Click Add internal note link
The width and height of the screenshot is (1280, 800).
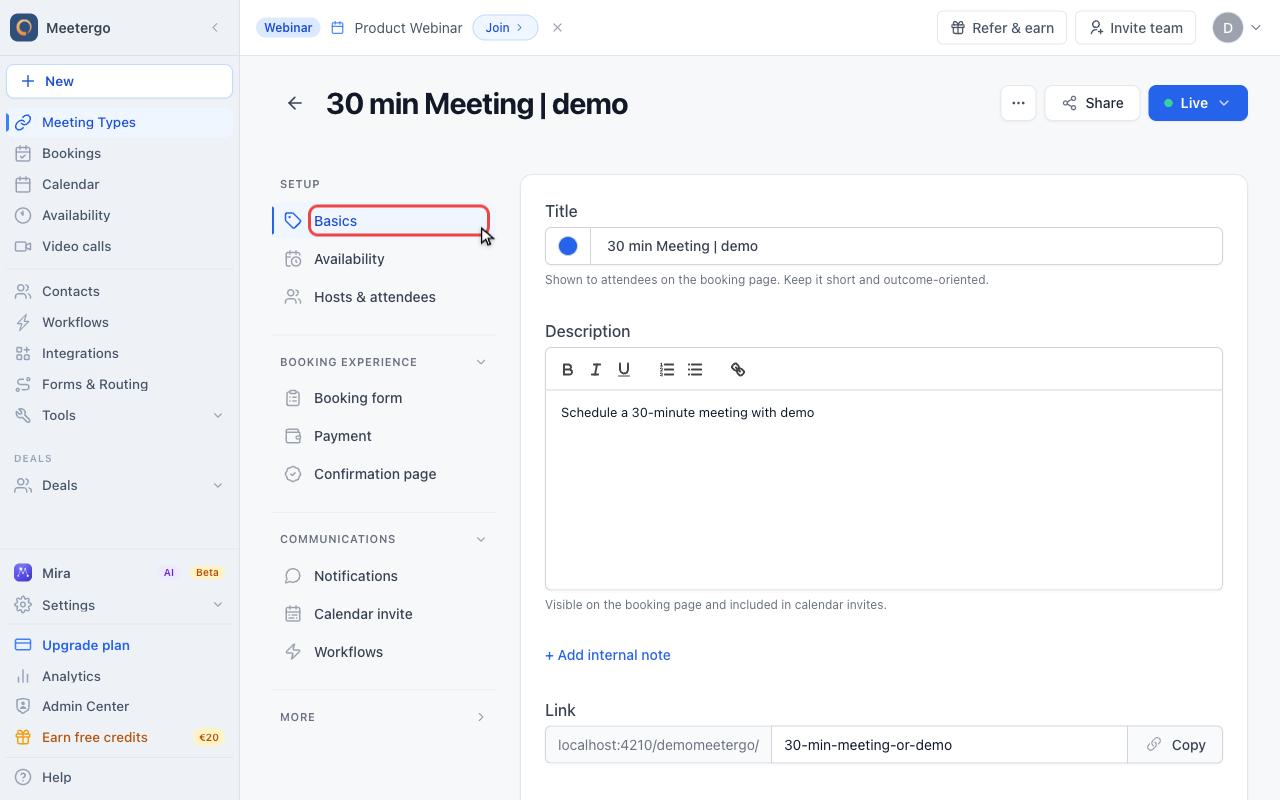tap(608, 655)
